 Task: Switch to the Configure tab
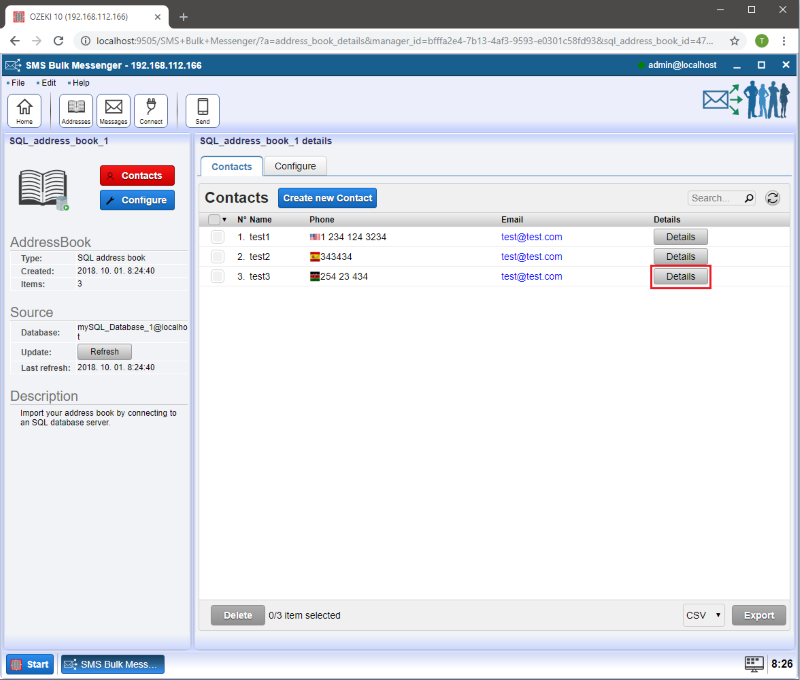pyautogui.click(x=295, y=166)
